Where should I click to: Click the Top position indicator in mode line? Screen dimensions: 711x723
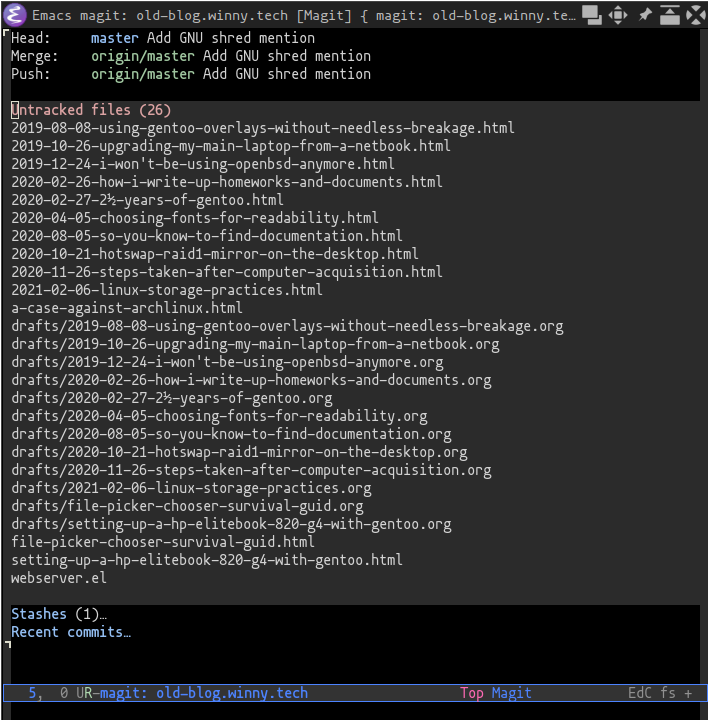click(x=472, y=693)
